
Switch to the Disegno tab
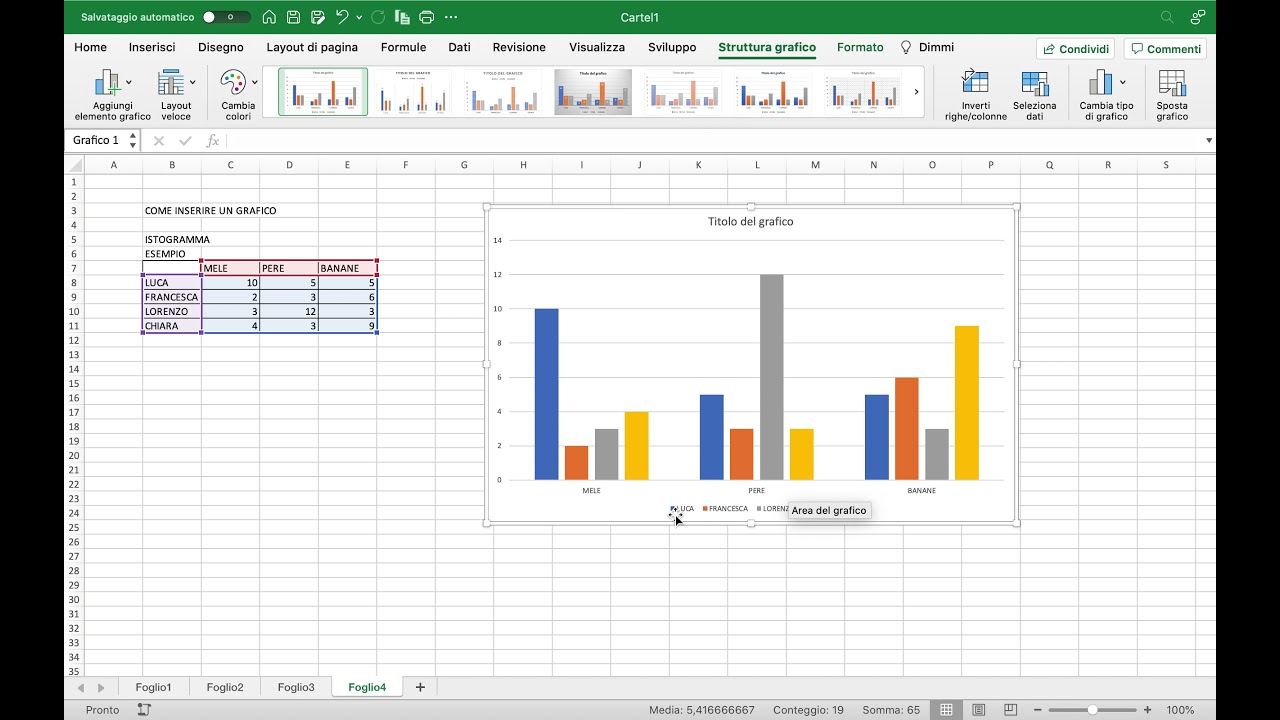click(x=221, y=47)
